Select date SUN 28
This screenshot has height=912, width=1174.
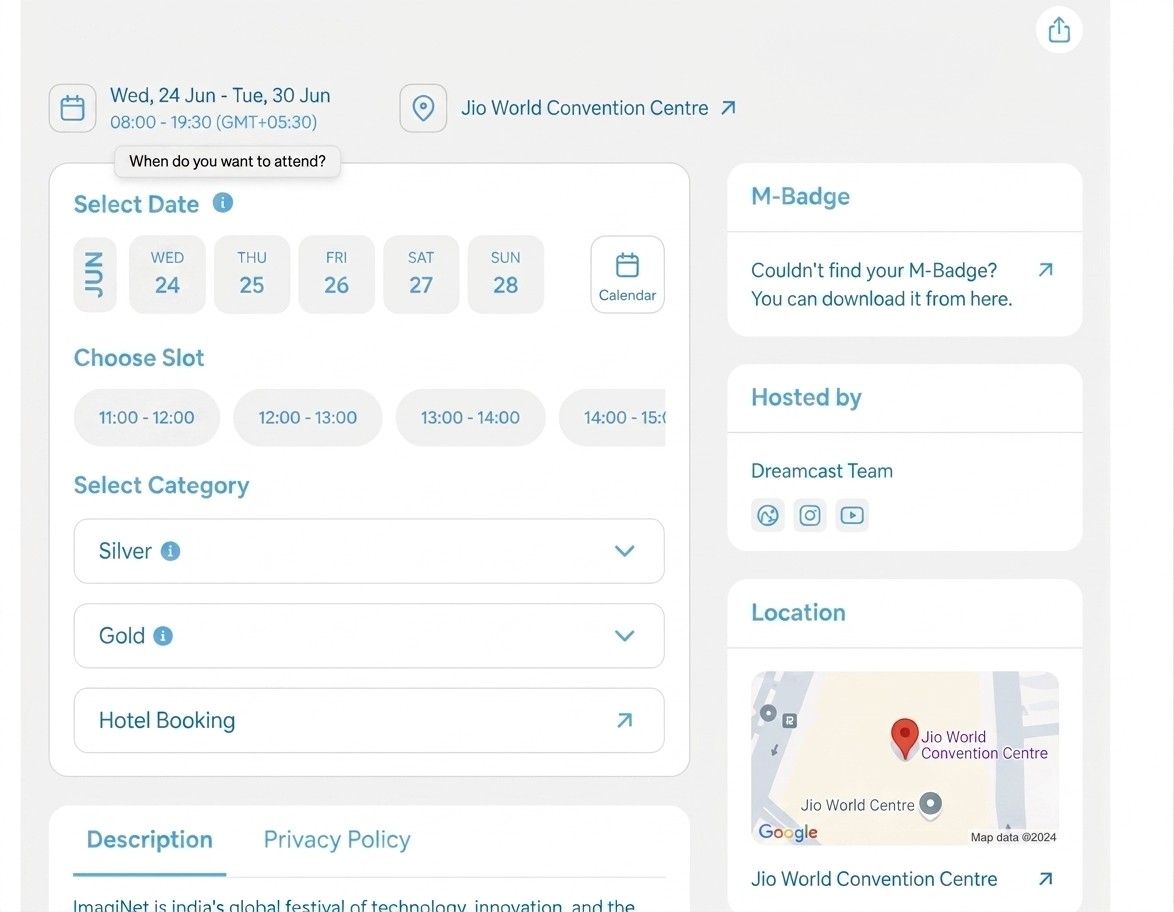pos(505,274)
